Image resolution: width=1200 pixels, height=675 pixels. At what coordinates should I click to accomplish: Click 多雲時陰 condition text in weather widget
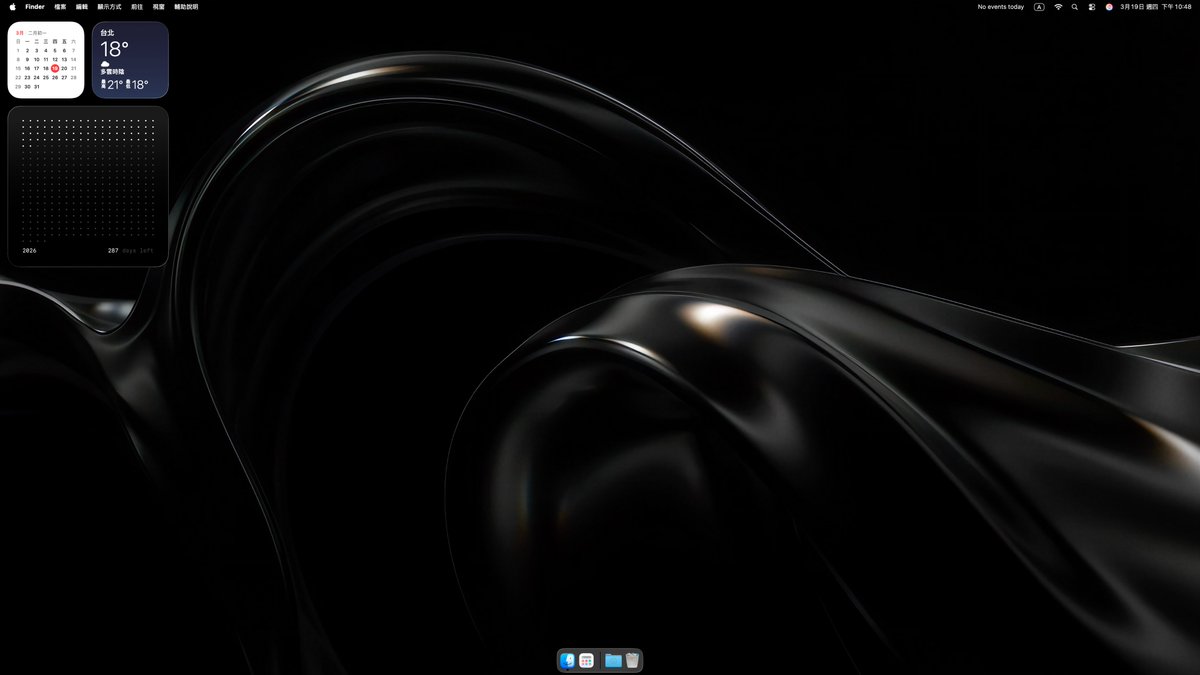point(112,72)
